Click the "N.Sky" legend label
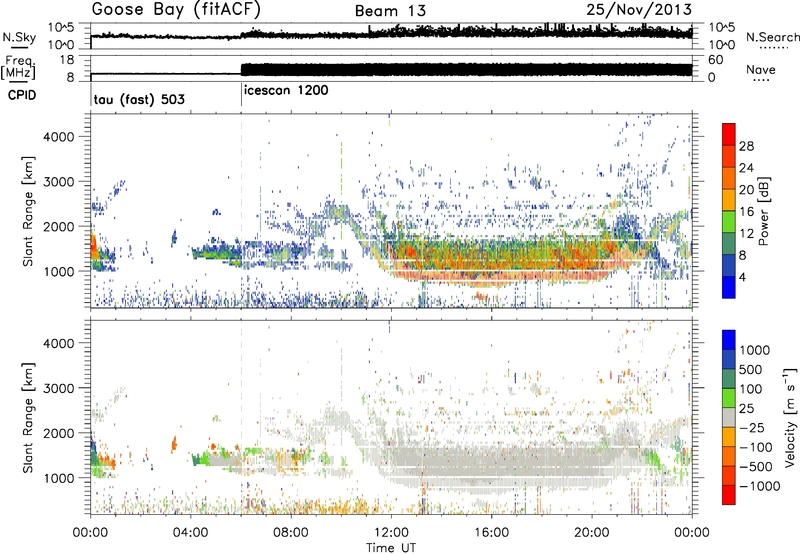The width and height of the screenshot is (800, 554). (19, 37)
